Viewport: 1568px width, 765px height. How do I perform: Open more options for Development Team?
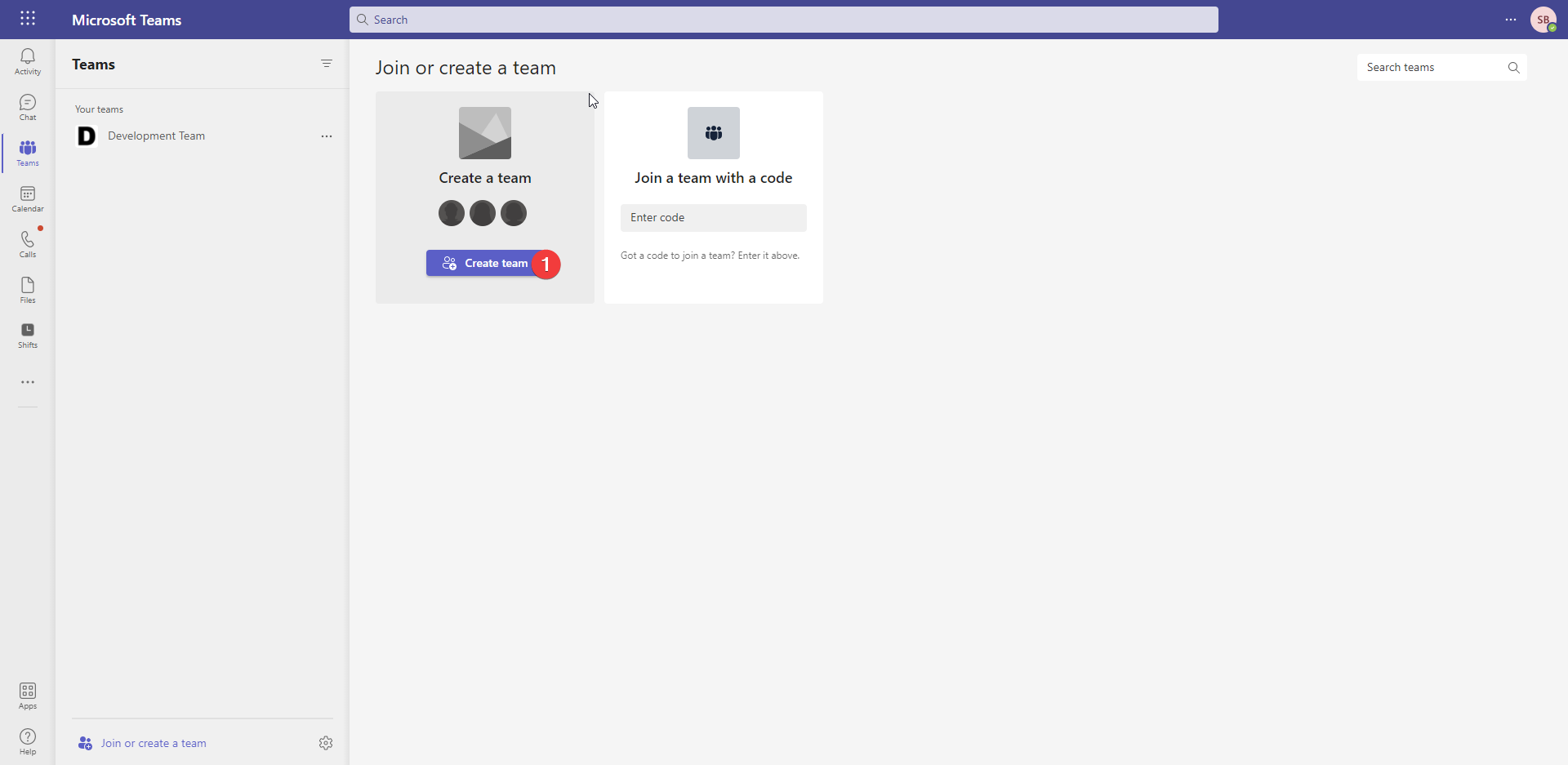pyautogui.click(x=327, y=136)
